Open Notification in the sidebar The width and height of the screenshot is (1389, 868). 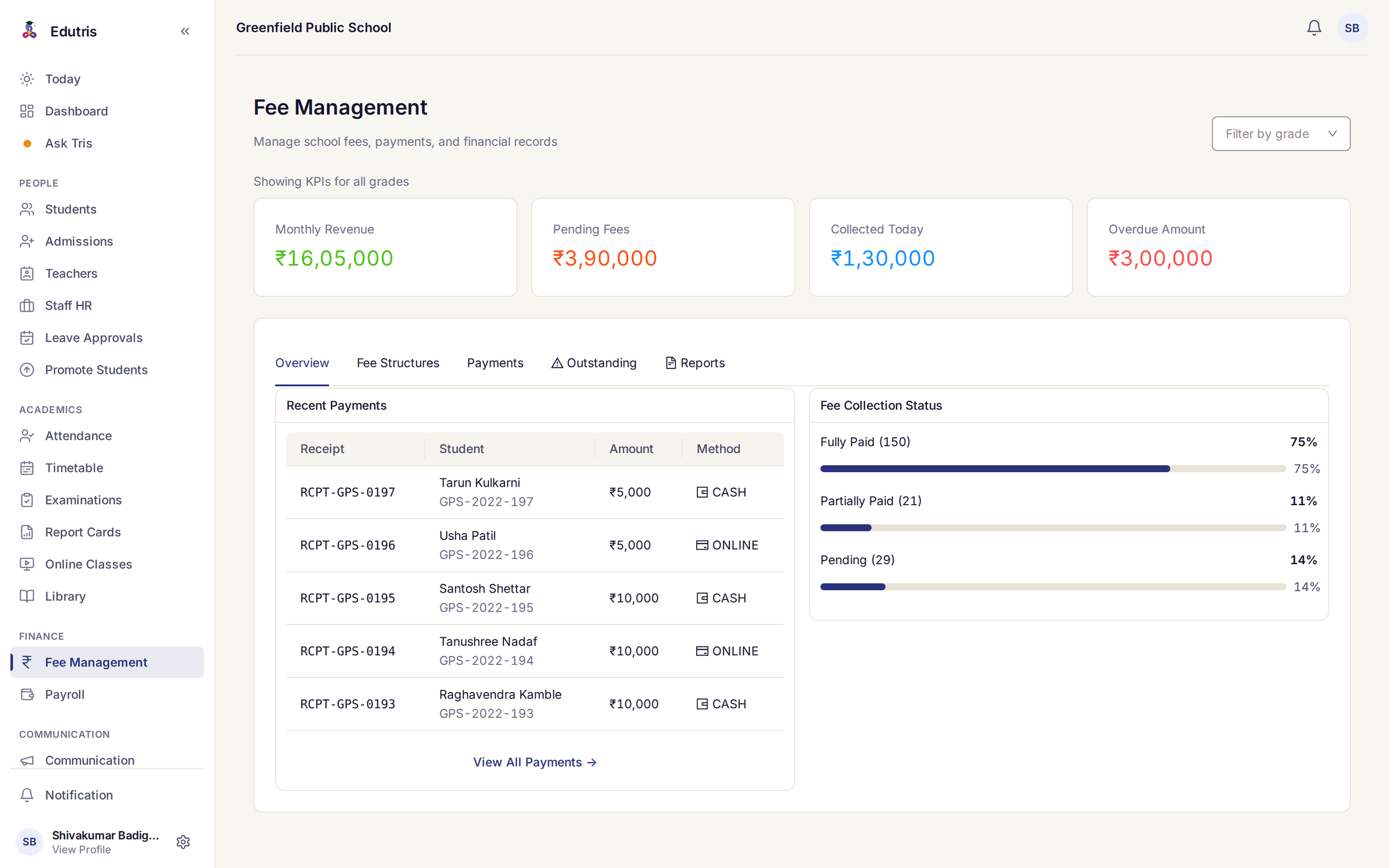(x=107, y=795)
